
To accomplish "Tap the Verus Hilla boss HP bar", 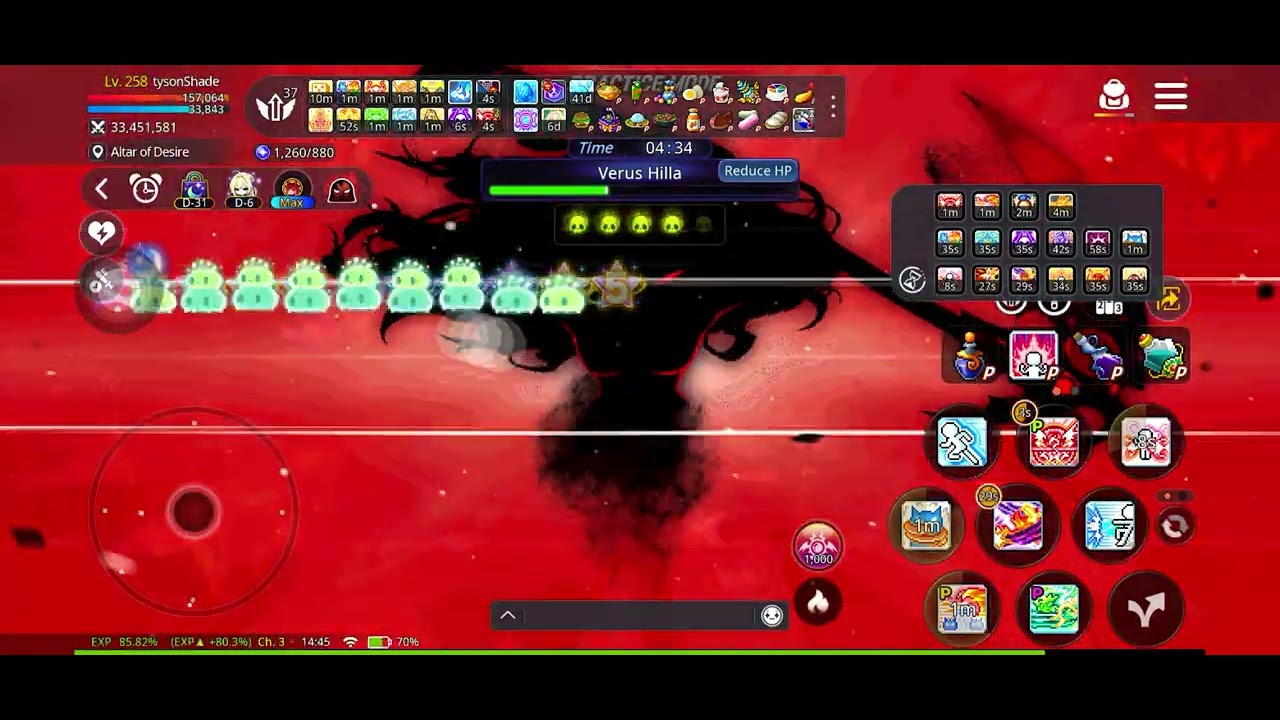I will (640, 189).
